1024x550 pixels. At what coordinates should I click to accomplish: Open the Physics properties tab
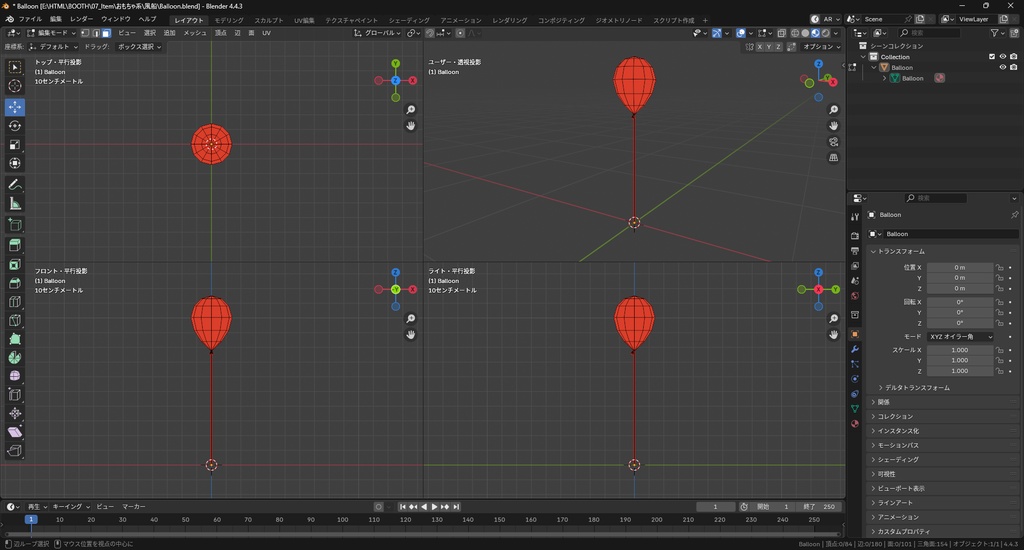pos(855,379)
